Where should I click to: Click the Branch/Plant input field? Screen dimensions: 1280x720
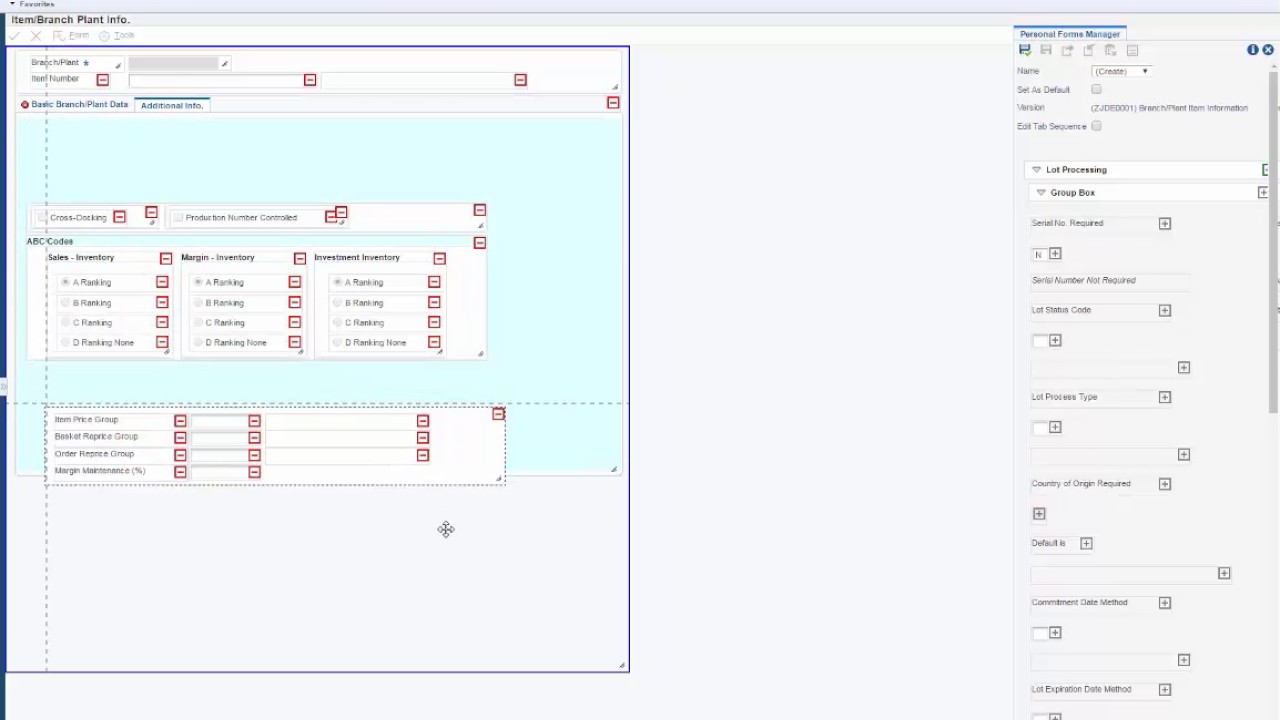click(173, 63)
